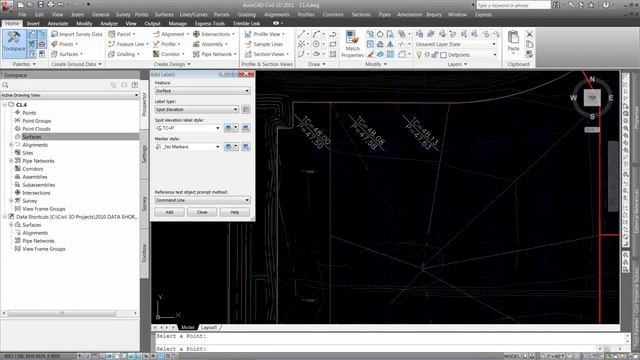Screen dimensions: 640x360
Task: Open Unsaved Layer State dropdown
Action: (456, 44)
